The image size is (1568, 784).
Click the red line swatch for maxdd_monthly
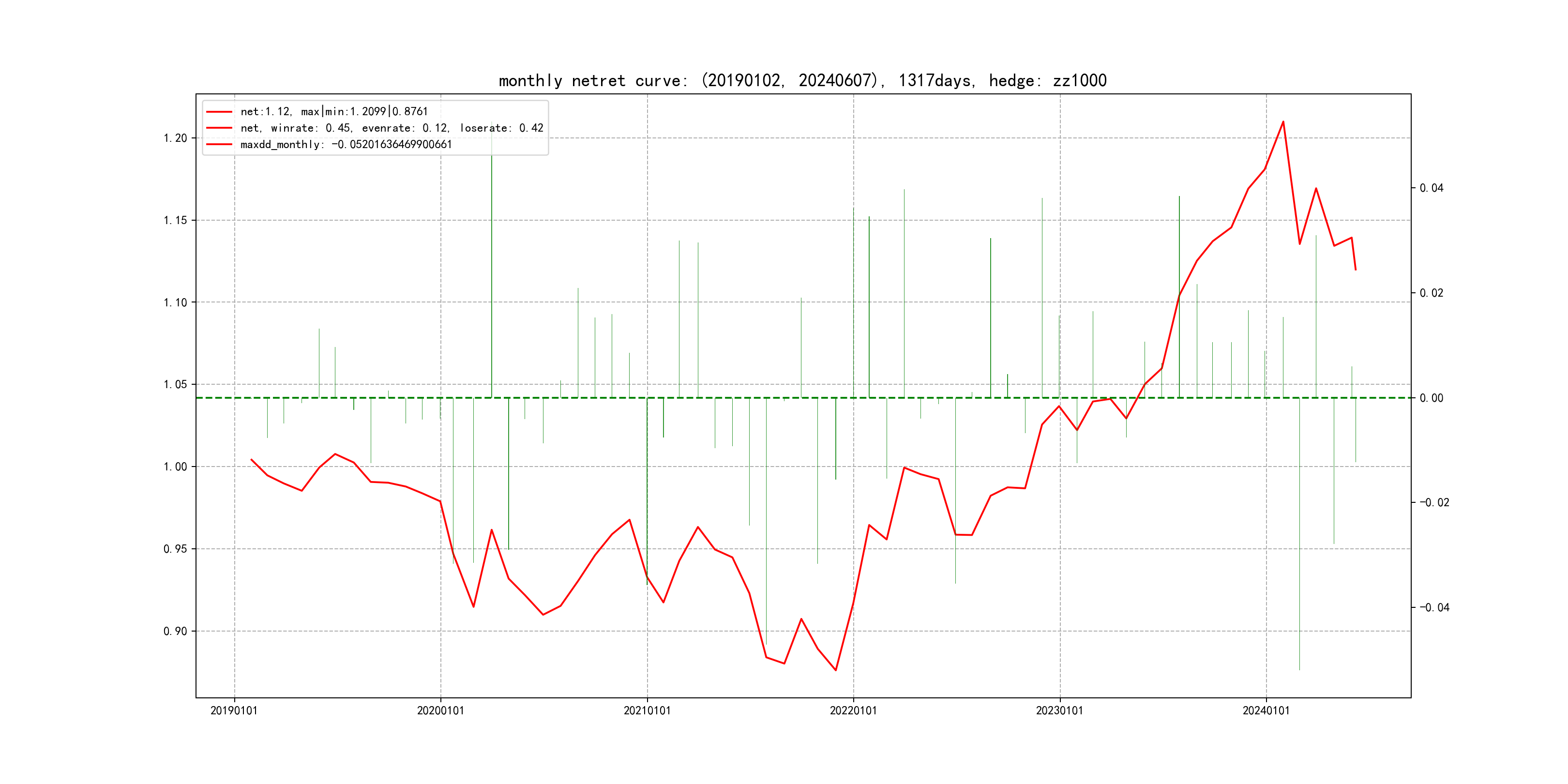pos(219,144)
